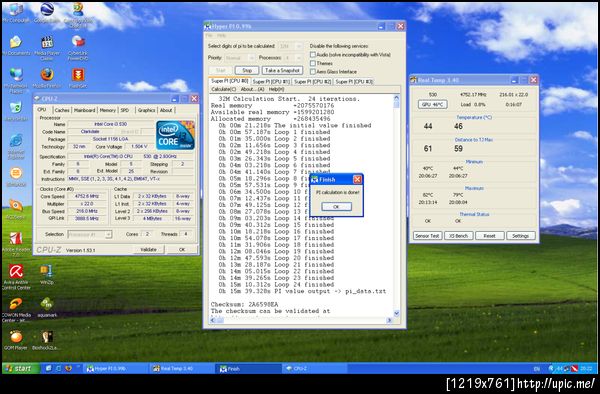Viewport: 600px width, 394px height.
Task: Toggle the Aero Glass Interface checkbox
Action: coord(313,72)
